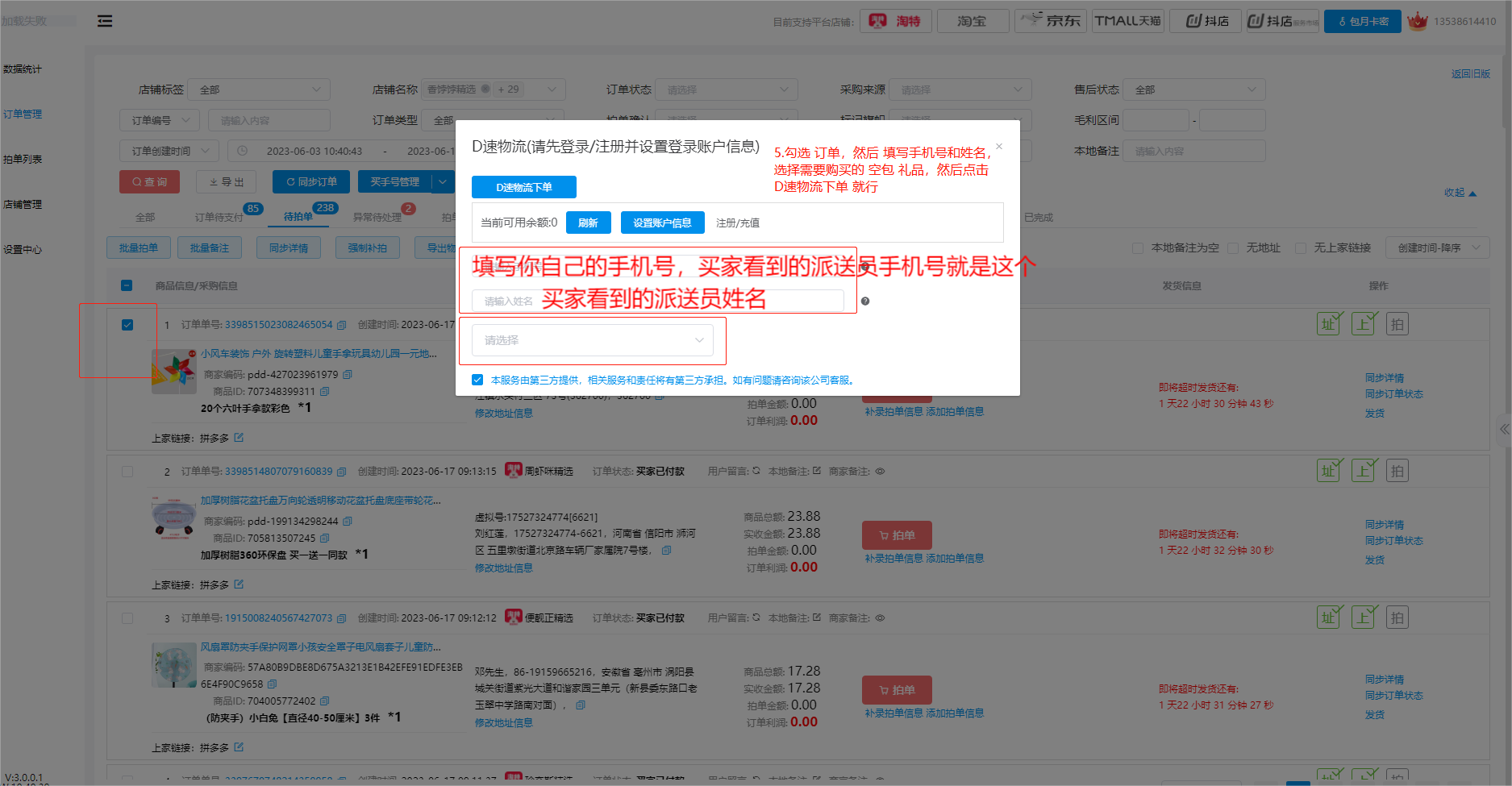Click the 淘特 platform store button

click(x=896, y=21)
